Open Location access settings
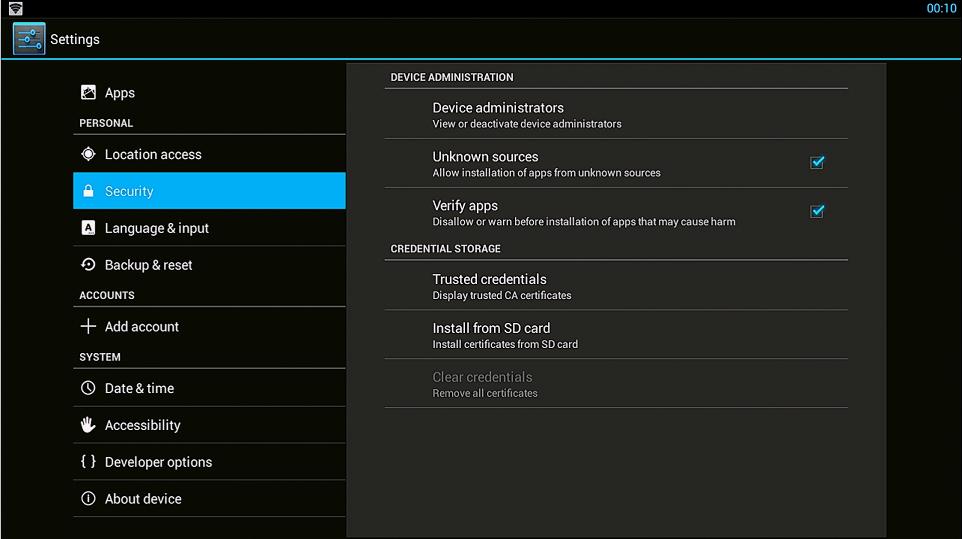Screen dimensions: 962x539 (209, 154)
